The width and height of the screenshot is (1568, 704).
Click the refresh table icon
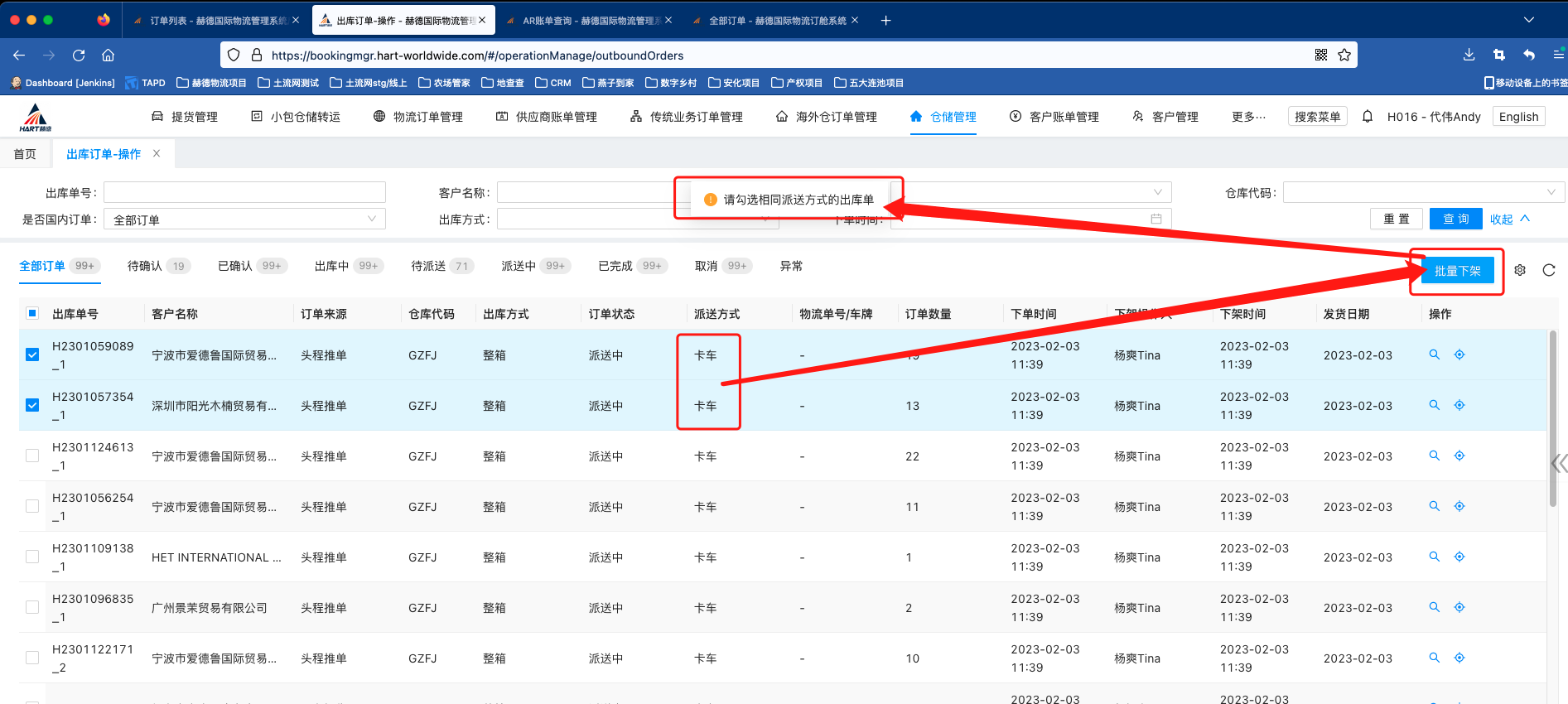click(1549, 270)
